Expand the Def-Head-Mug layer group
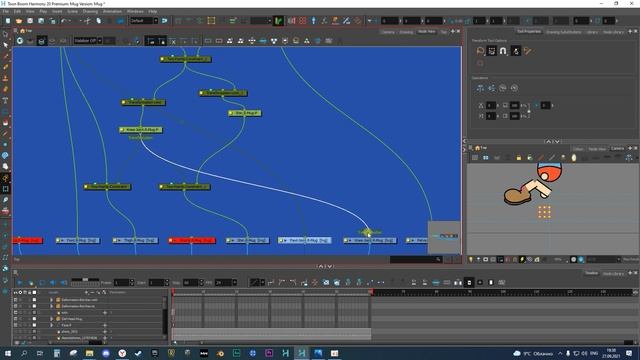 [x=51, y=319]
